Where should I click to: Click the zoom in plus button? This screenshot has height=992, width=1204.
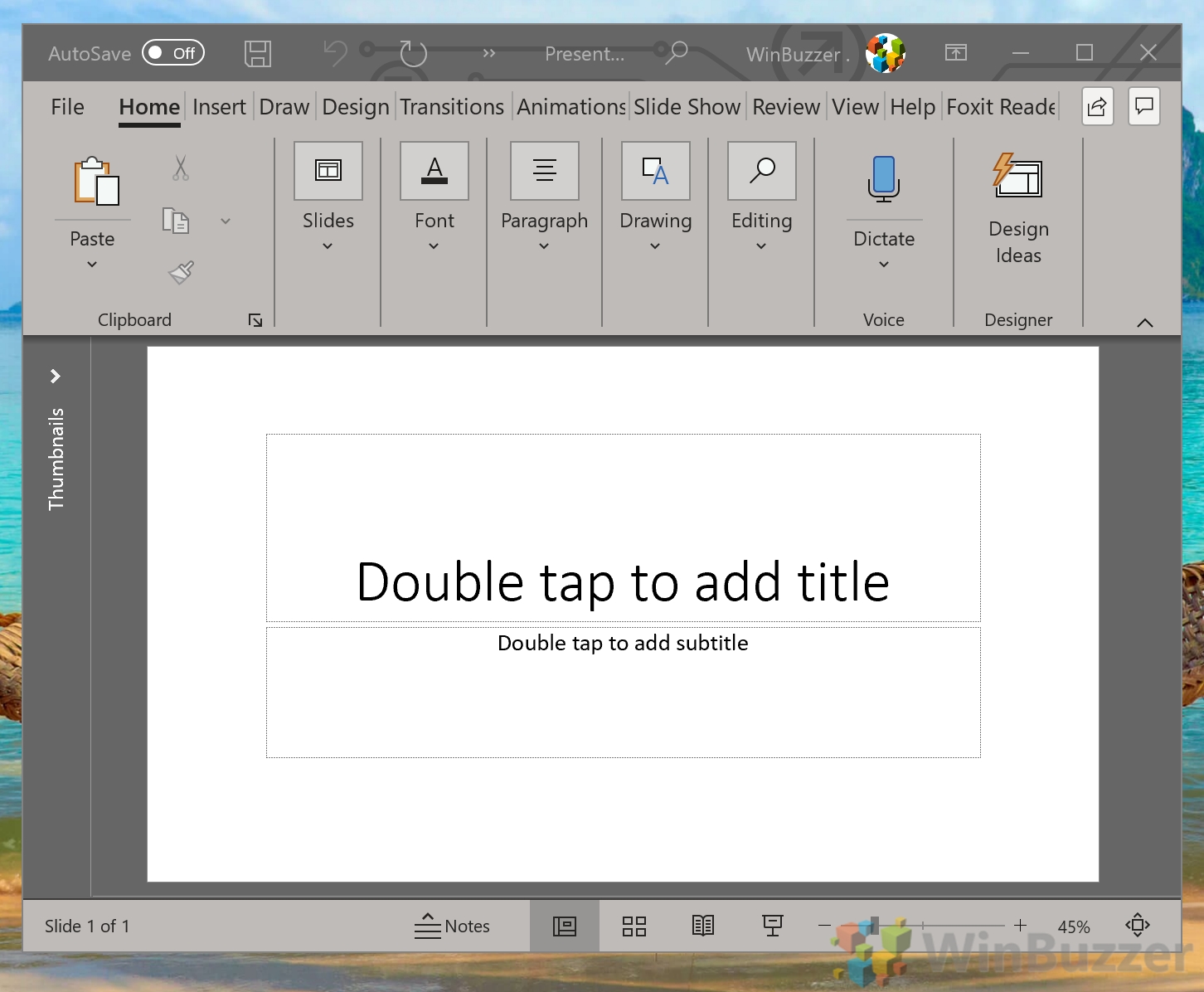coord(1020,925)
